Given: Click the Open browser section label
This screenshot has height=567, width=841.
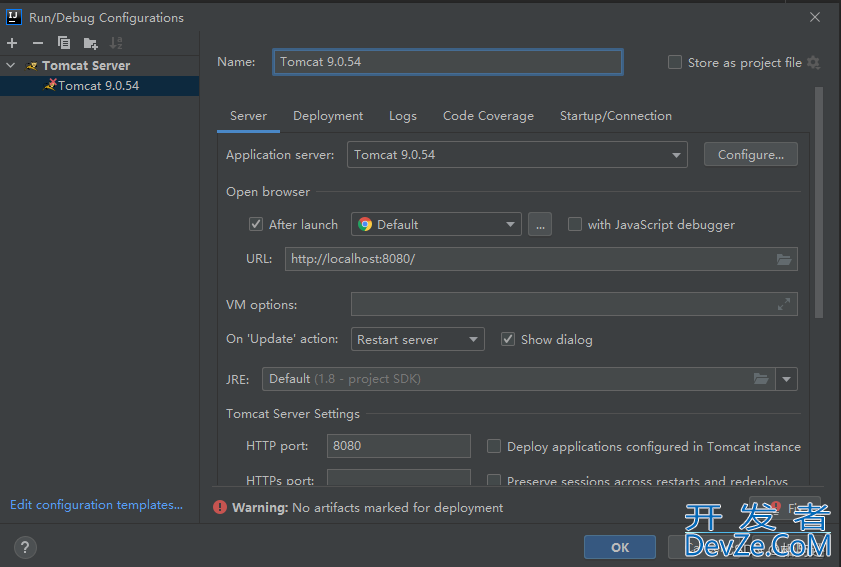Looking at the screenshot, I should (268, 192).
